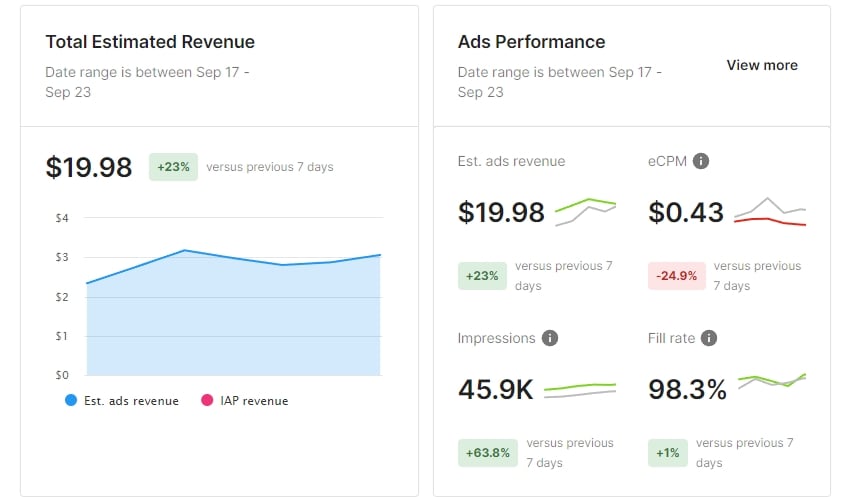This screenshot has width=851, height=497.
Task: Click the -24.9% eCPM change badge
Action: (x=677, y=276)
